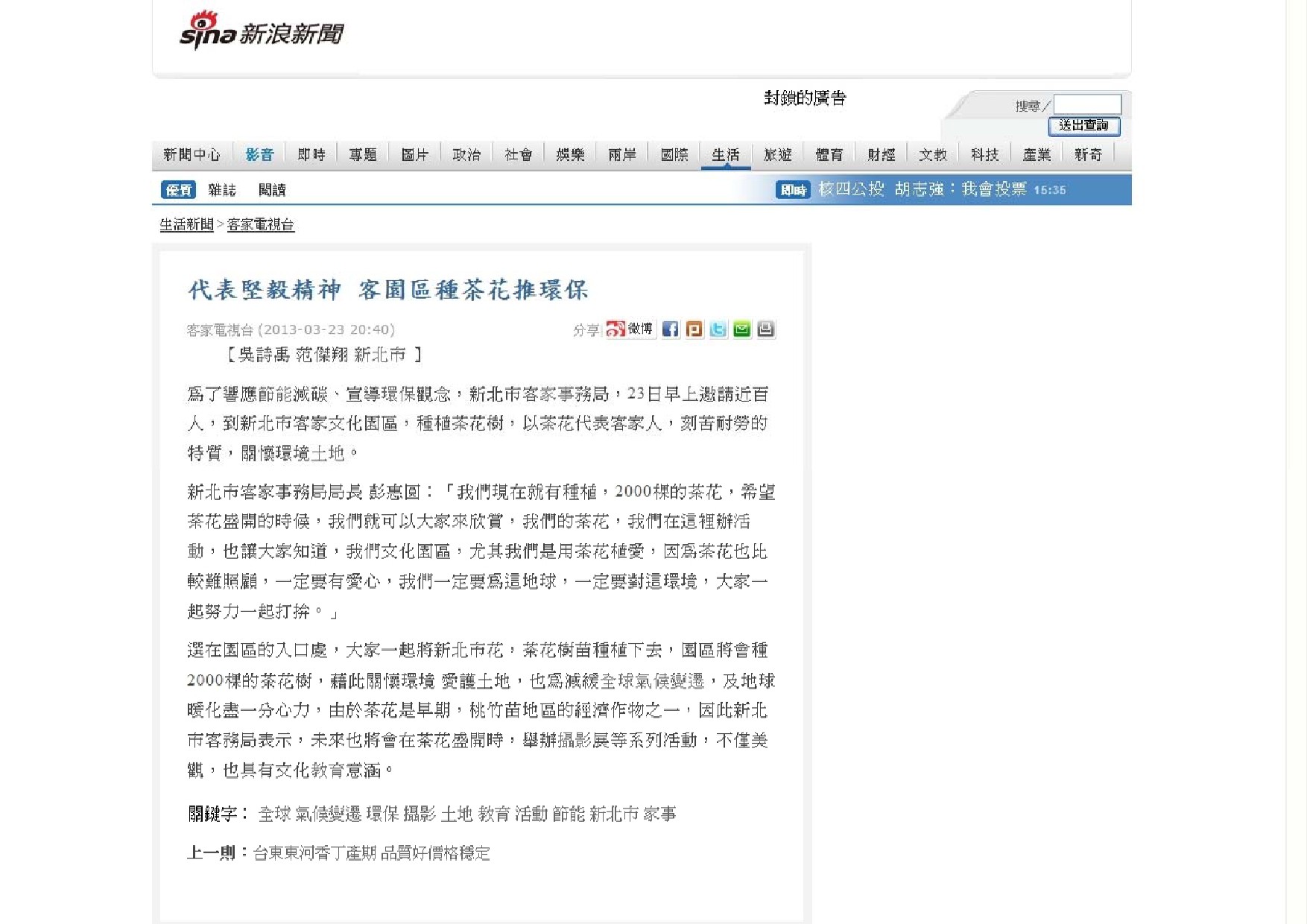This screenshot has width=1307, height=924.
Task: Click the 分享 share label
Action: coord(586,330)
